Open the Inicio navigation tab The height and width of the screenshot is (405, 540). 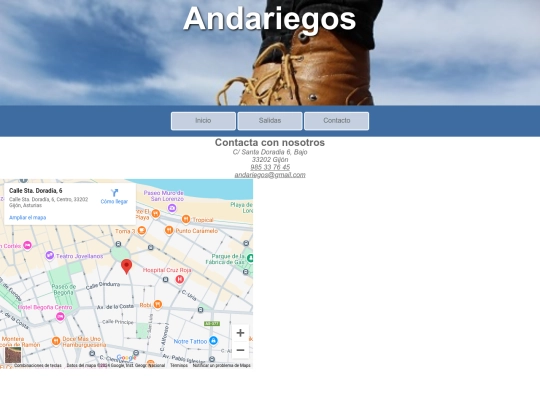(x=203, y=121)
